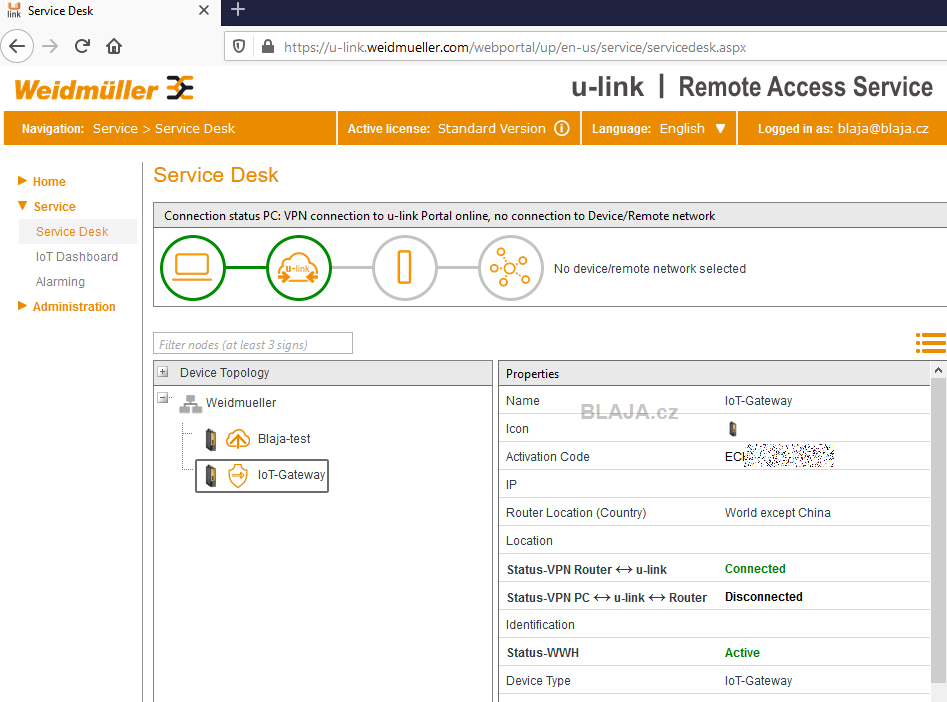The width and height of the screenshot is (947, 702).
Task: Open a new browser tab with plus
Action: [x=238, y=10]
